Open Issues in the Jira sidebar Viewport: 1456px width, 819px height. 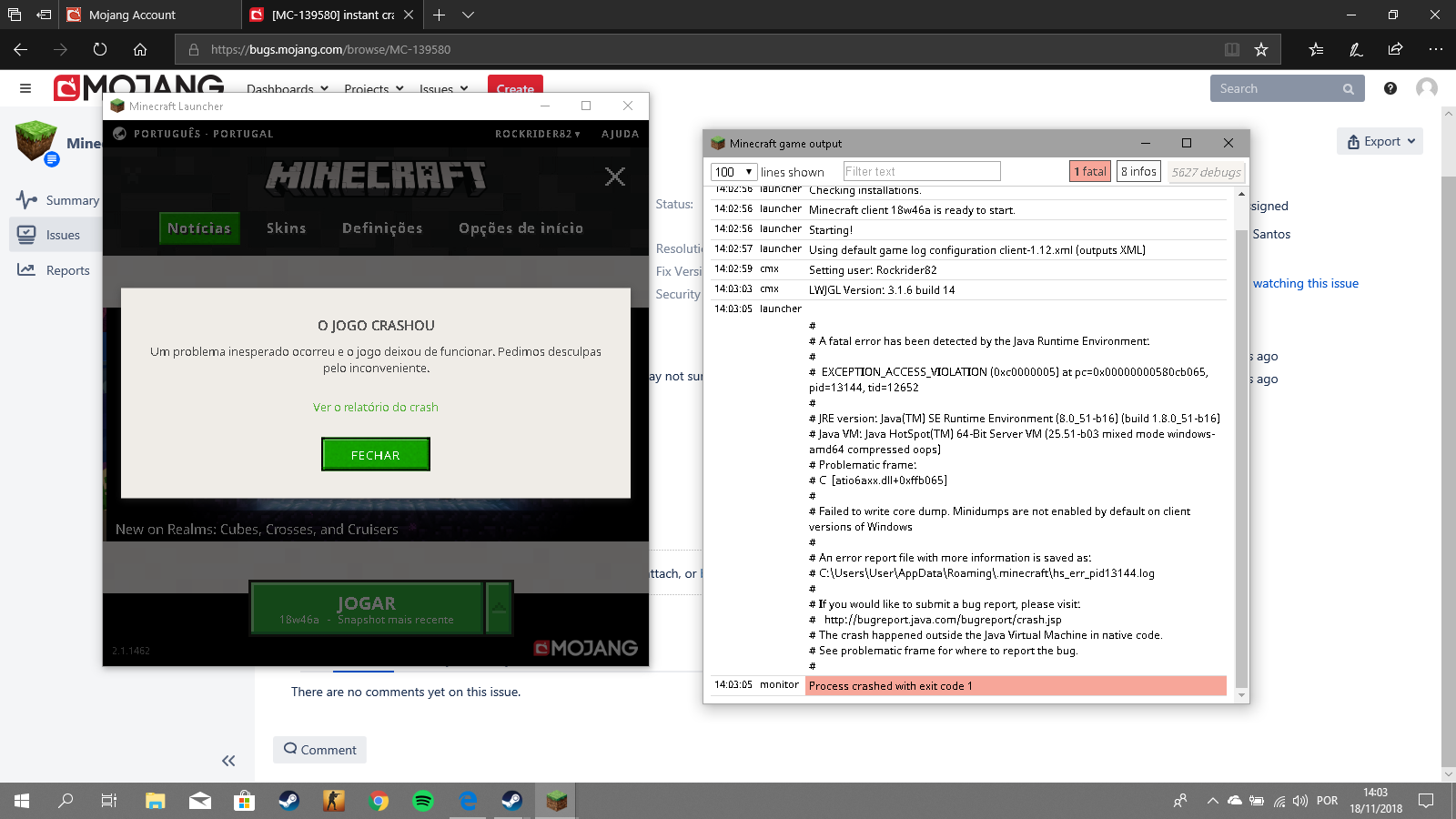(58, 235)
